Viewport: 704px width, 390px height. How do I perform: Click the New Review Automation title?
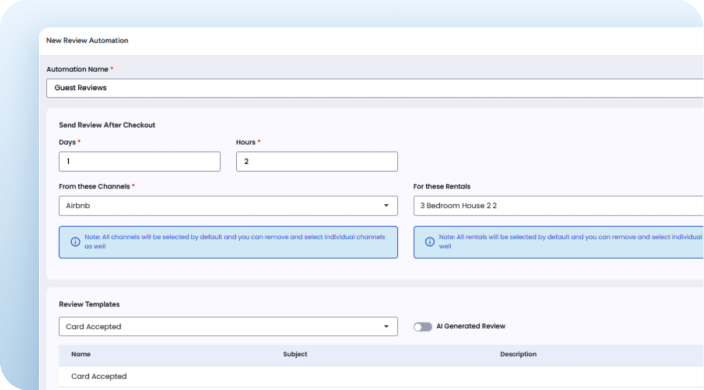point(87,40)
